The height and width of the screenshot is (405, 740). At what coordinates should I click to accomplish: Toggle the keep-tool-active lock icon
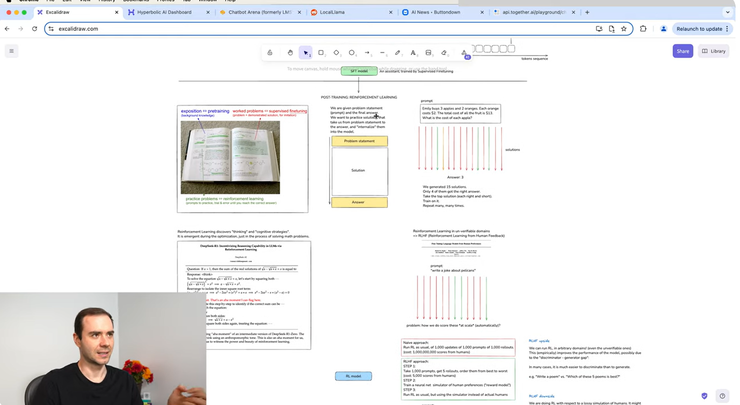coord(270,53)
